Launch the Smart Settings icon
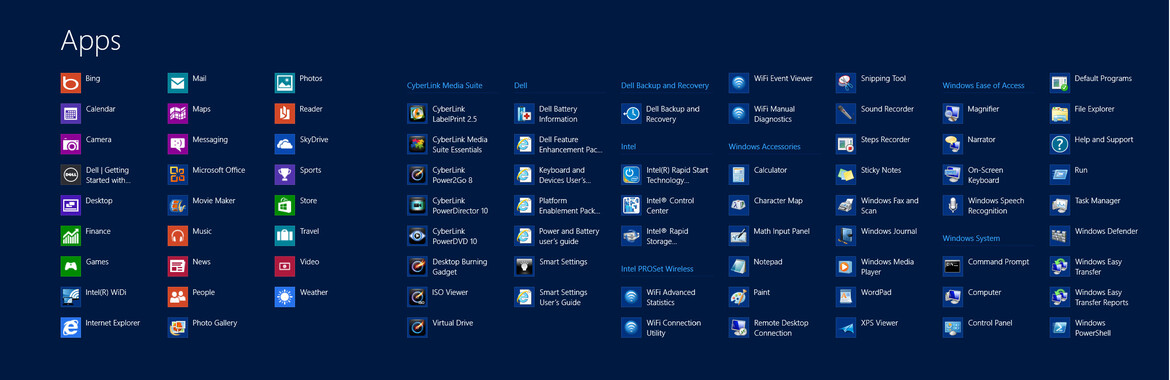 (525, 267)
